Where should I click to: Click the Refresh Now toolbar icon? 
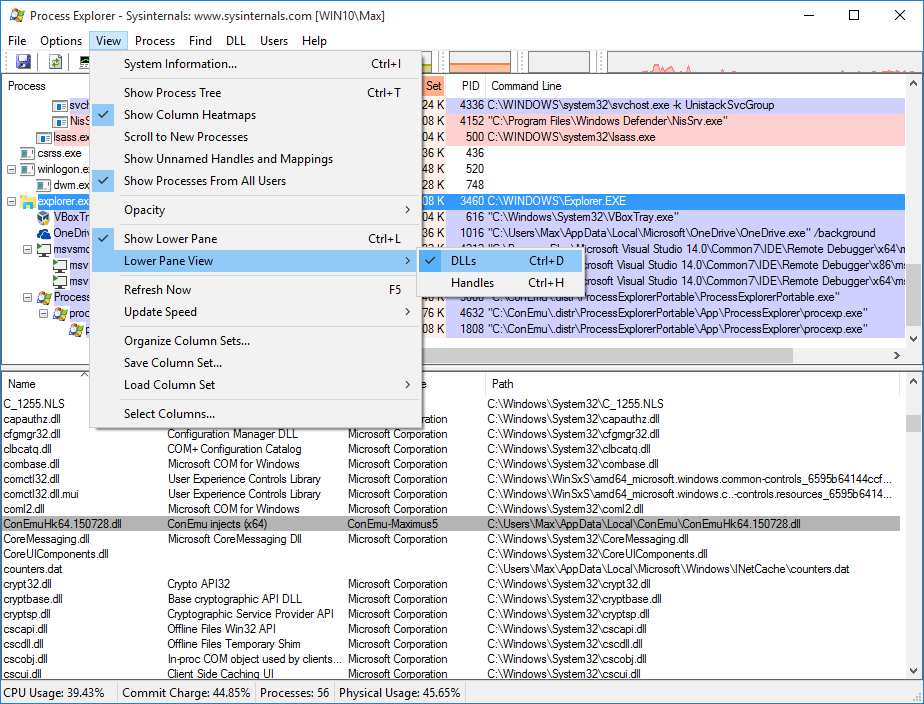pos(56,62)
